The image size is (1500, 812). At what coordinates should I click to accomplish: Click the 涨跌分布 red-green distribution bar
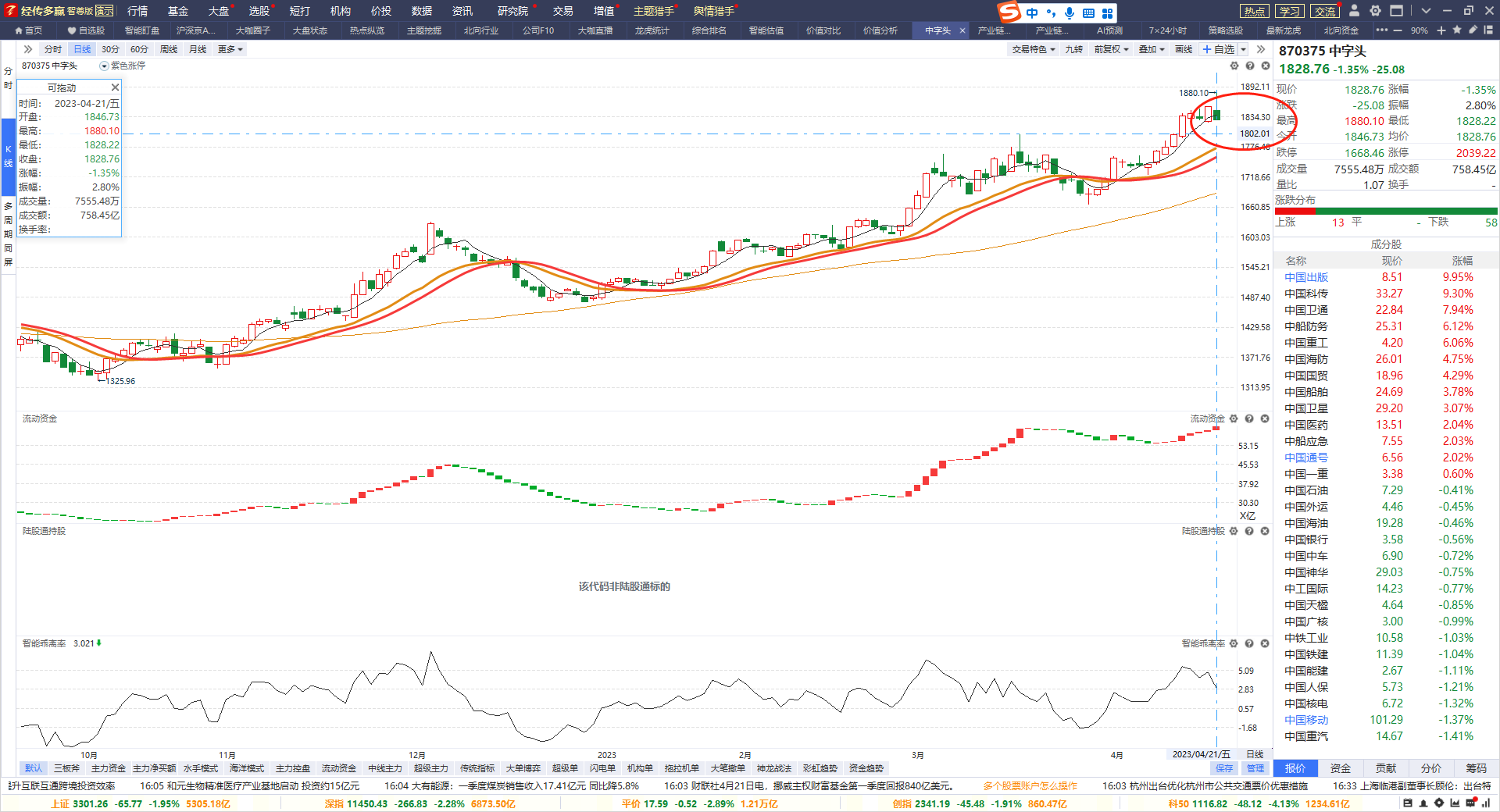coord(1386,211)
